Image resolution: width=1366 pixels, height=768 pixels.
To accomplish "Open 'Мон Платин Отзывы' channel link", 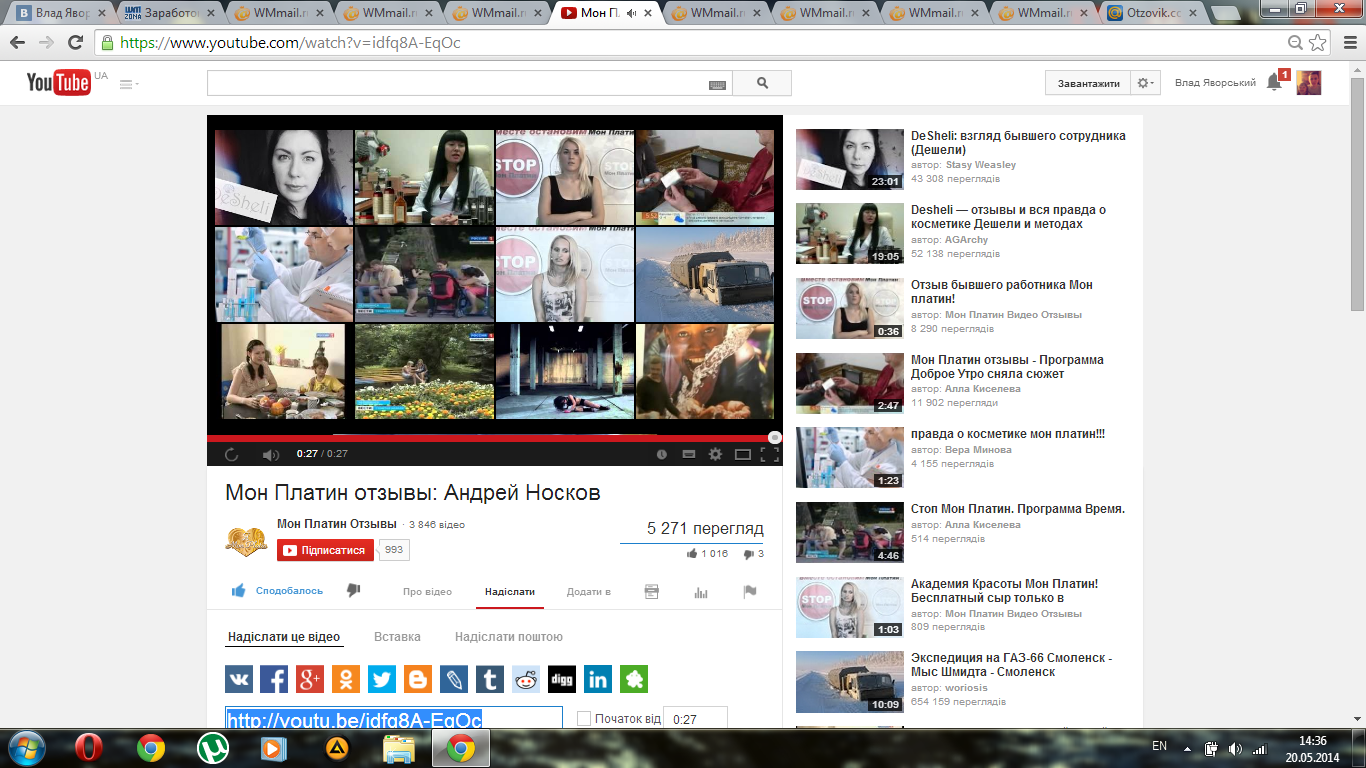I will [x=337, y=524].
